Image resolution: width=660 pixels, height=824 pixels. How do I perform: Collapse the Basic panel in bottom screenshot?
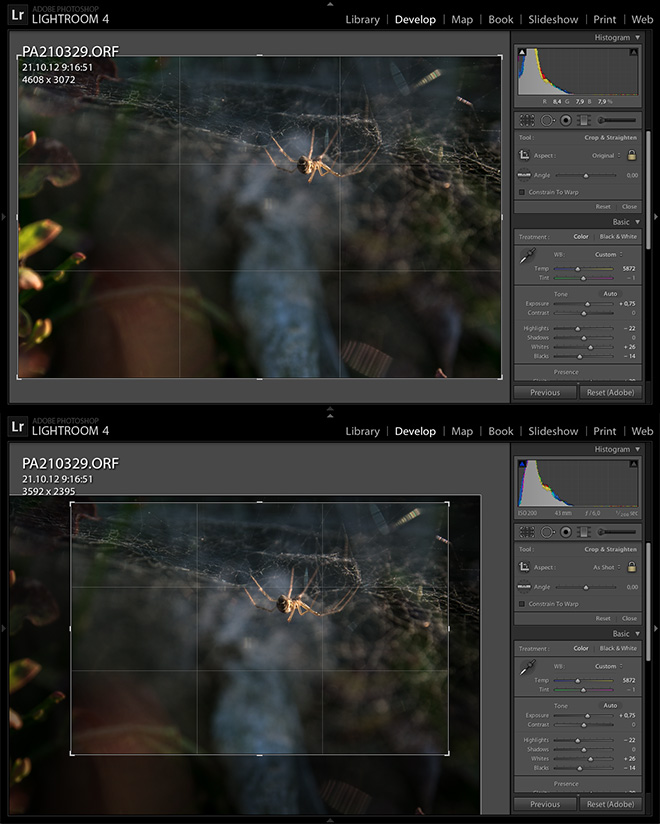coord(637,634)
